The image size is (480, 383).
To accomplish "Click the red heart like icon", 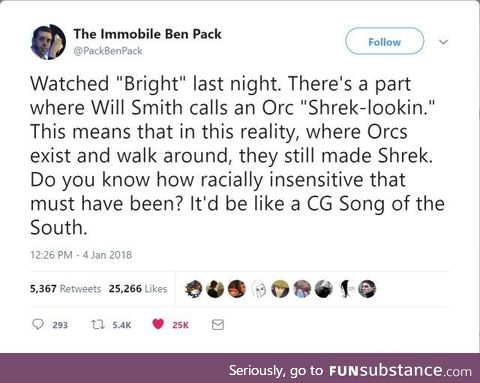I will (158, 324).
